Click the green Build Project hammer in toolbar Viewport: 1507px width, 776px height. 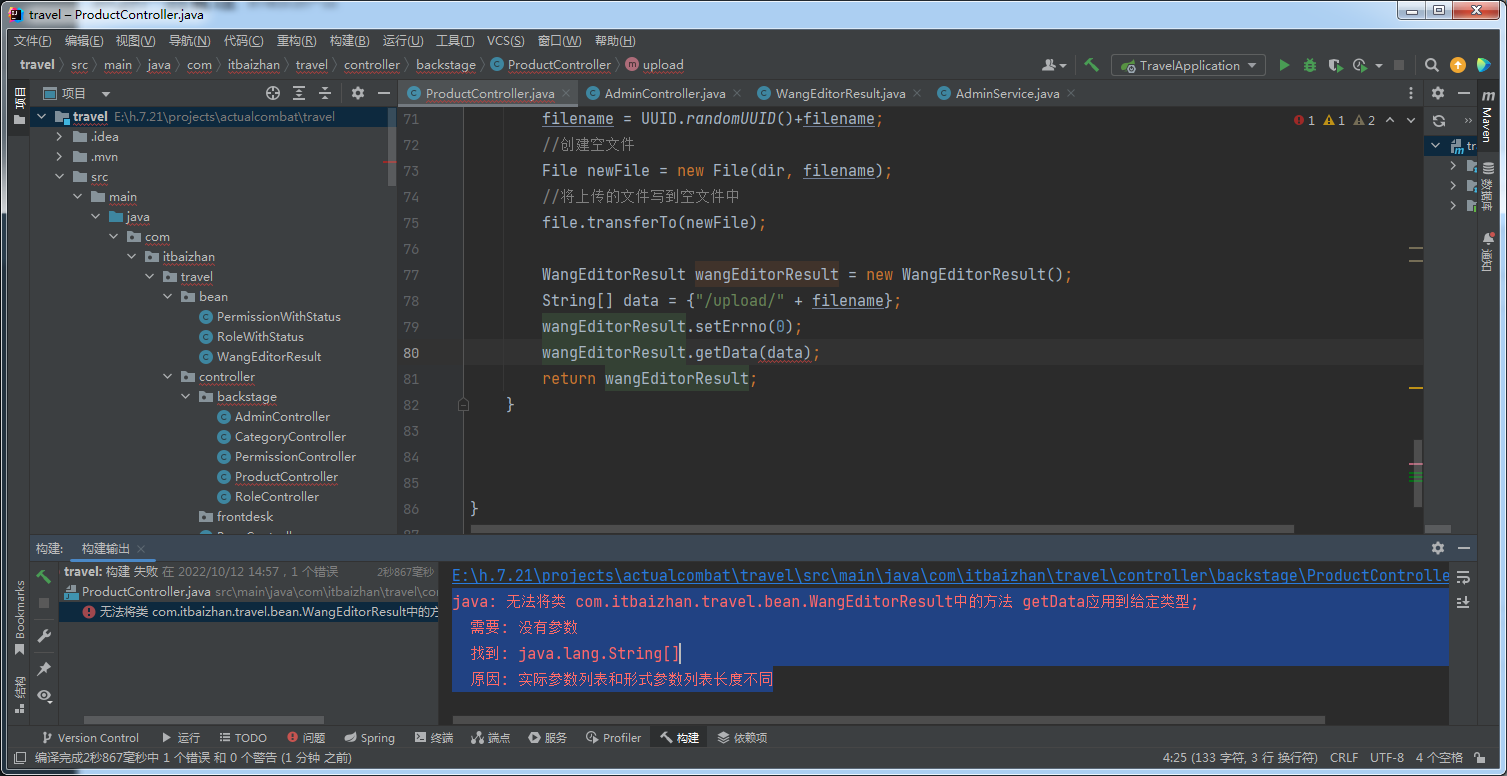click(1091, 65)
